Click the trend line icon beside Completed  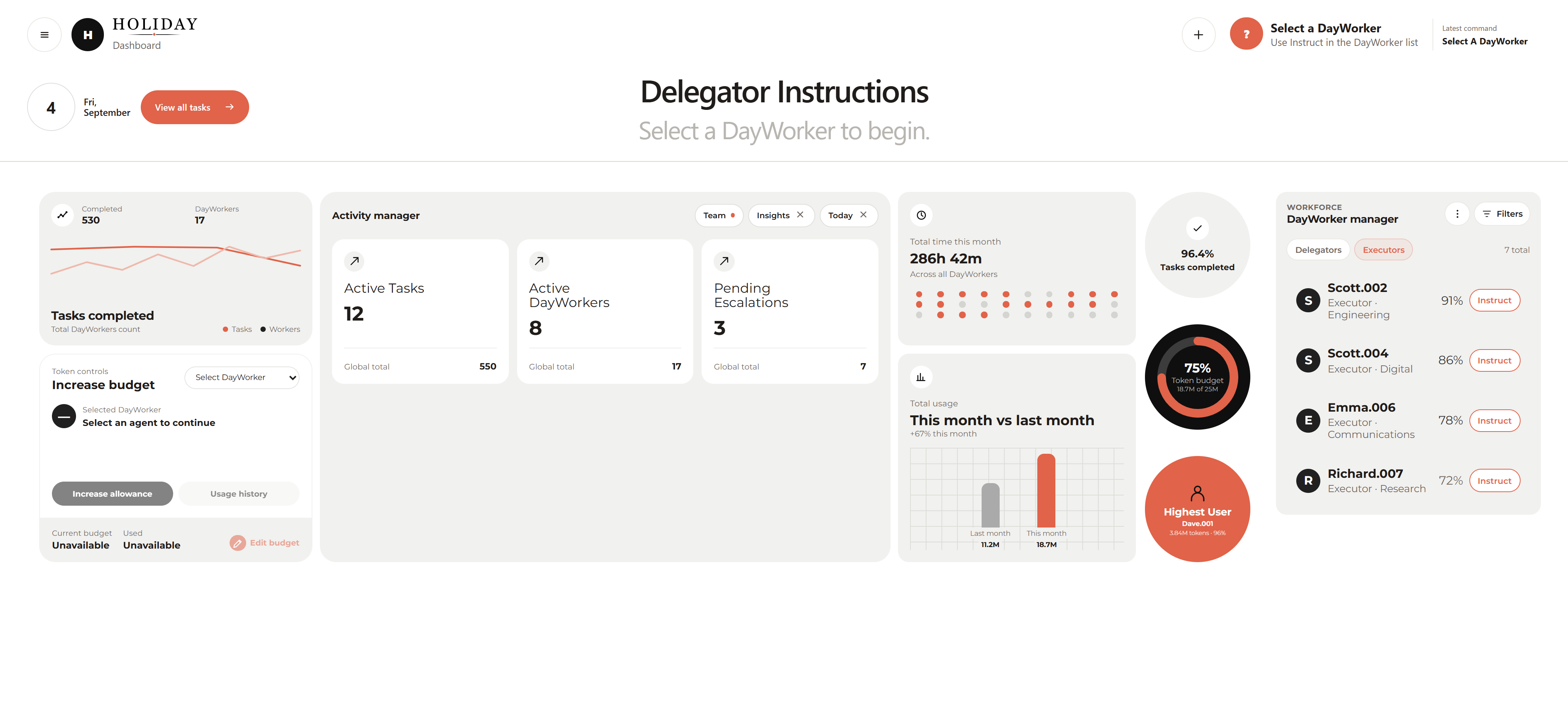pos(62,215)
